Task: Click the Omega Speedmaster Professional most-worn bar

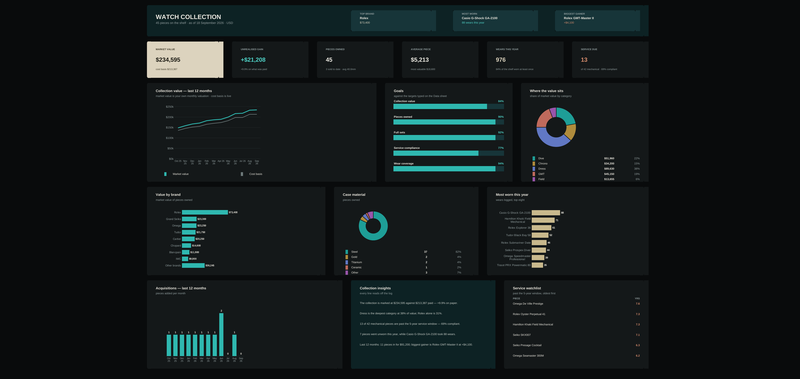Action: 538,258
